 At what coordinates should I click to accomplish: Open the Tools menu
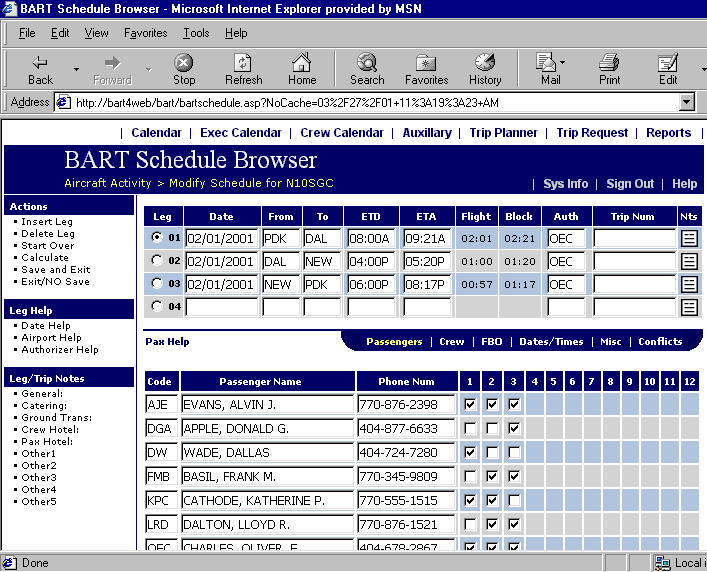[196, 33]
